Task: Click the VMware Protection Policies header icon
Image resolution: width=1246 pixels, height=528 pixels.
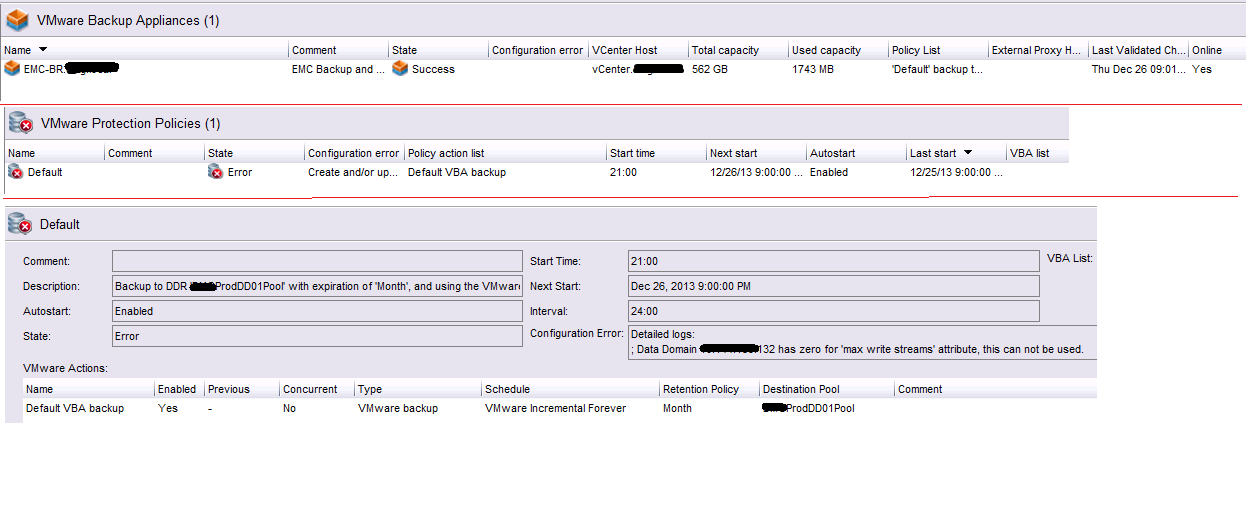Action: (20, 123)
